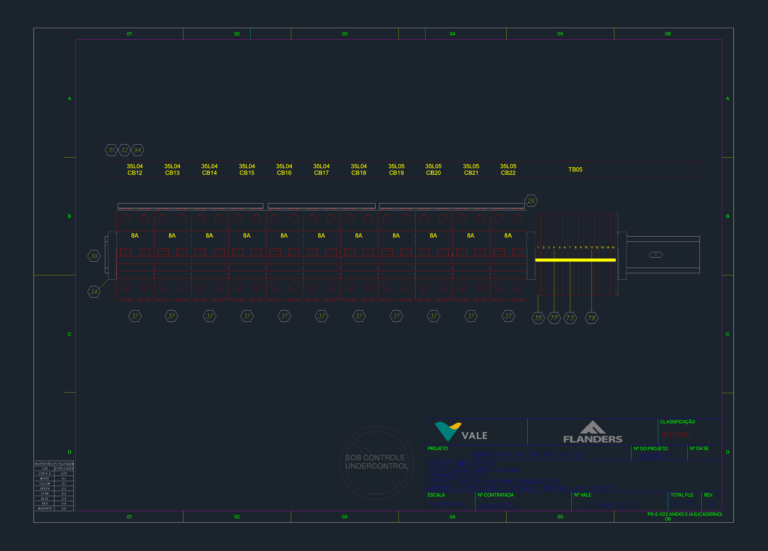Click the PROJETO field label

[x=438, y=448]
